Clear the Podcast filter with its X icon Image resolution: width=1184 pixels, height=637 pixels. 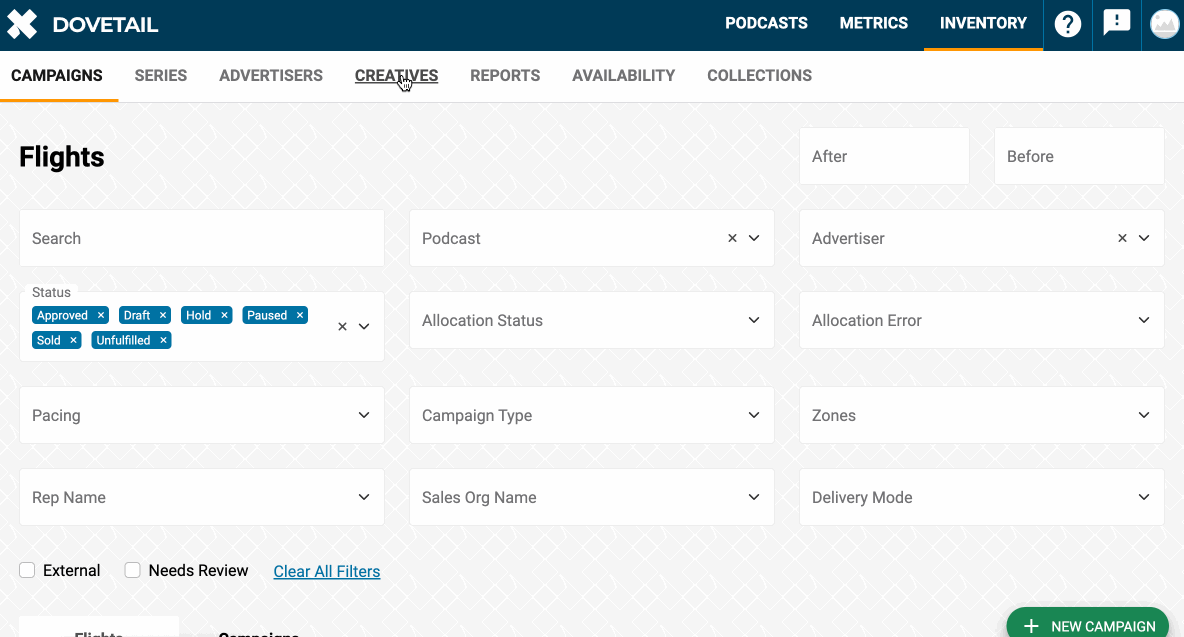[x=731, y=238]
